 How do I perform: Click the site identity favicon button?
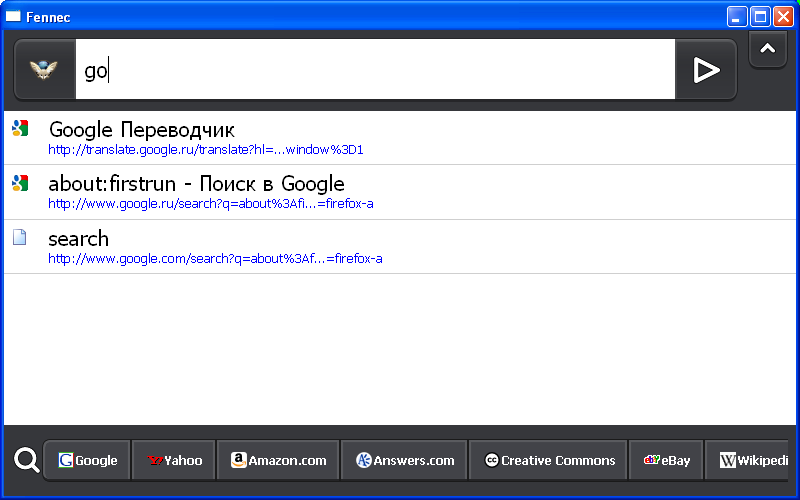[x=45, y=70]
